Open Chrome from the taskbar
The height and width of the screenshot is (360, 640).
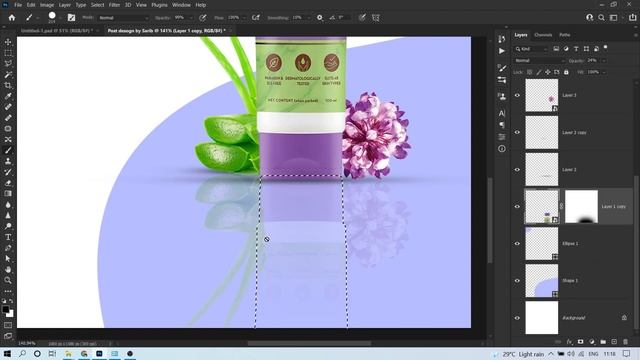pos(84,354)
